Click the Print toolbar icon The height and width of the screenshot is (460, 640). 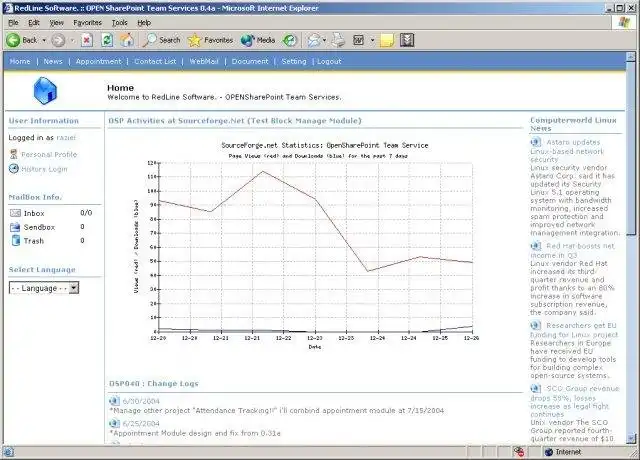coord(338,40)
